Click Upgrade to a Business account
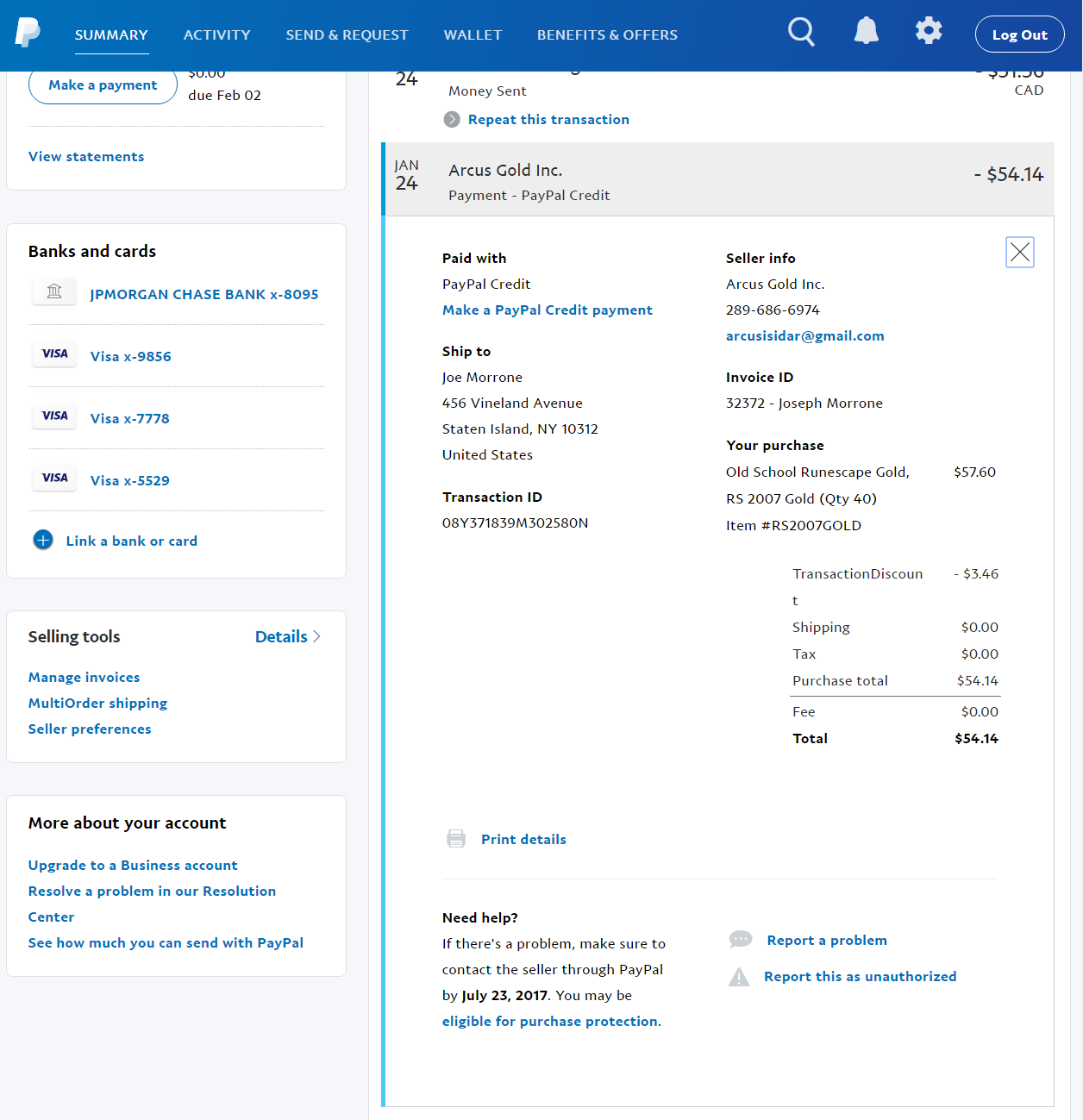This screenshot has height=1120, width=1083. click(133, 866)
